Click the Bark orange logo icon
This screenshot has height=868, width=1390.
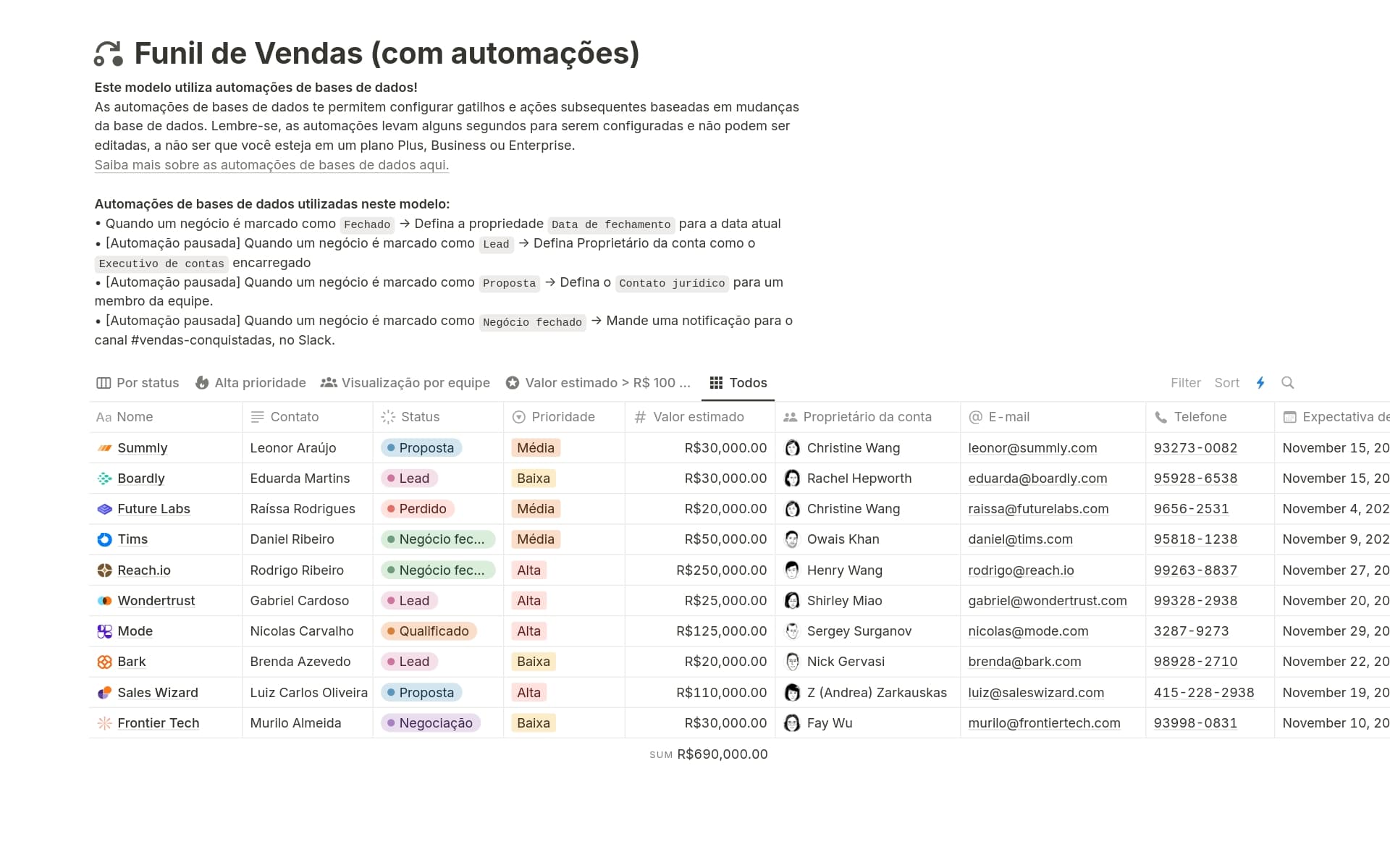coord(104,662)
